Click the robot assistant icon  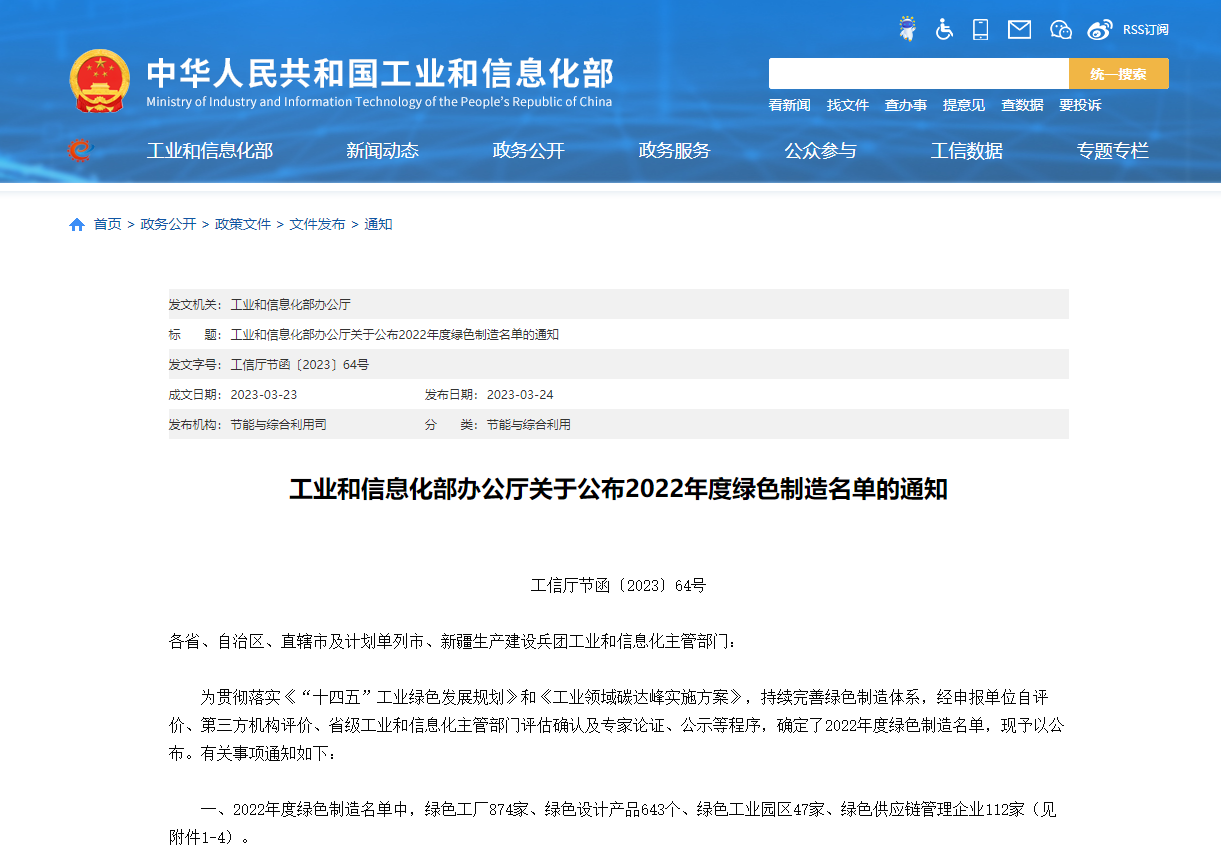pyautogui.click(x=907, y=29)
